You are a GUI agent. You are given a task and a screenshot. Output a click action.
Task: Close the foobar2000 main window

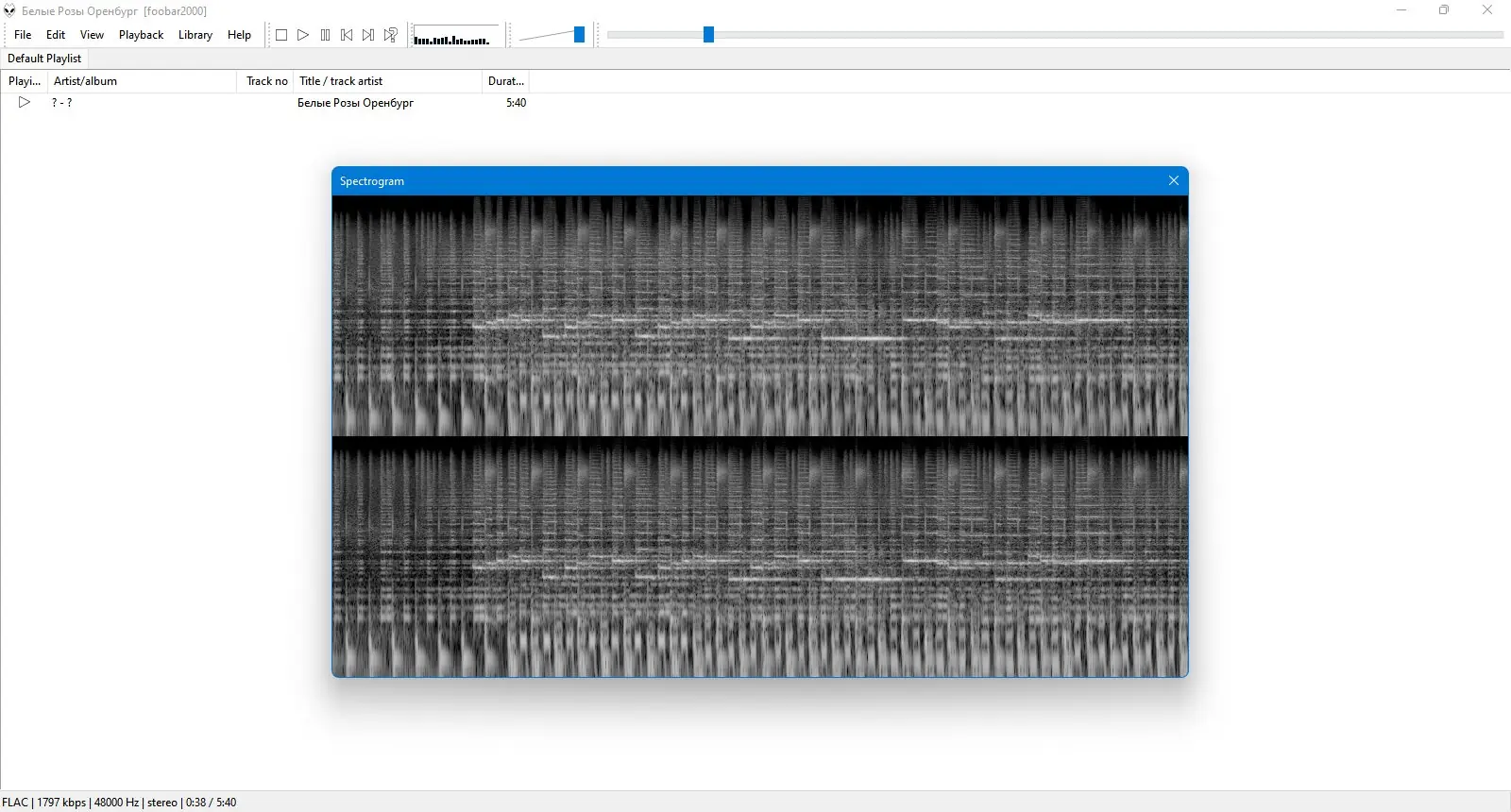pos(1487,10)
